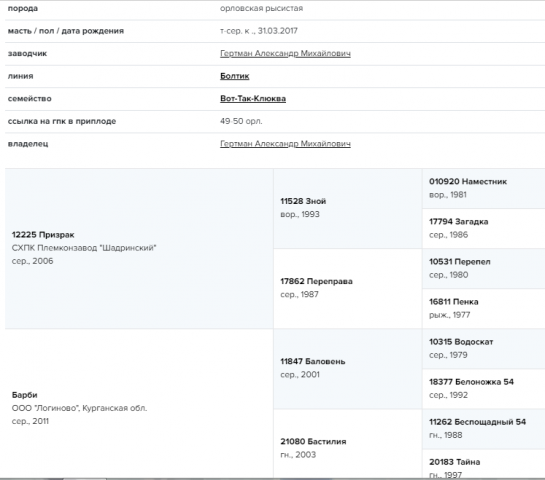Screen dimensions: 545x480
Task: Click ancestor 11847 Баловень
Action: coord(313,361)
